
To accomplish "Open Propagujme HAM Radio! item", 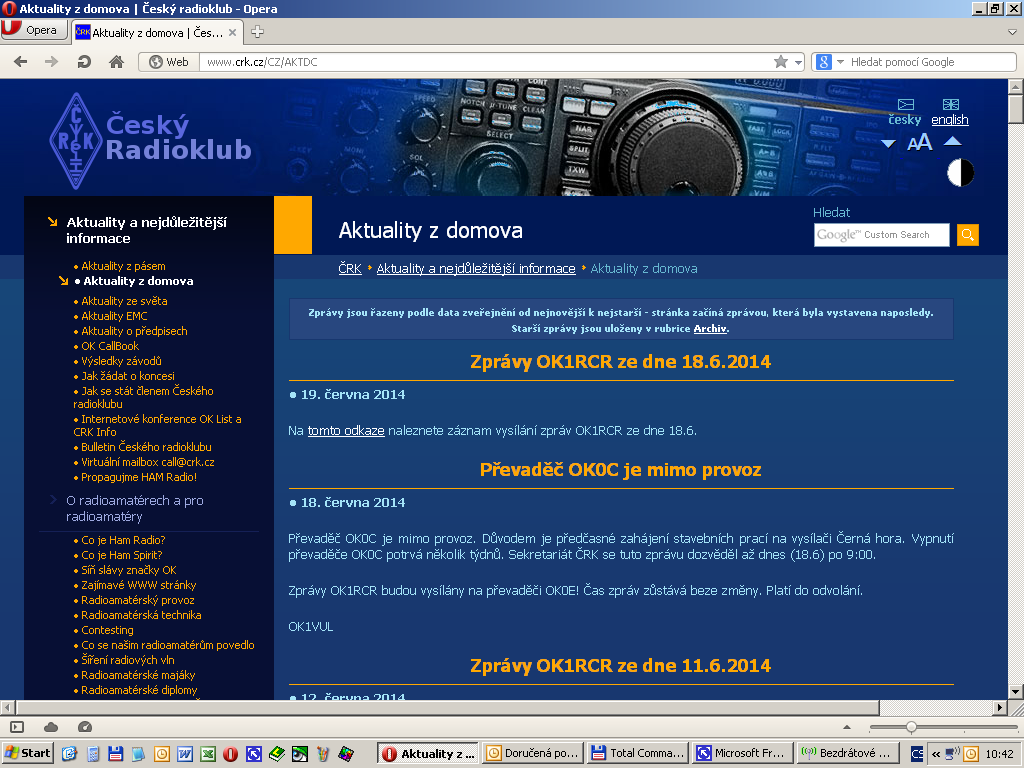I will pyautogui.click(x=138, y=477).
